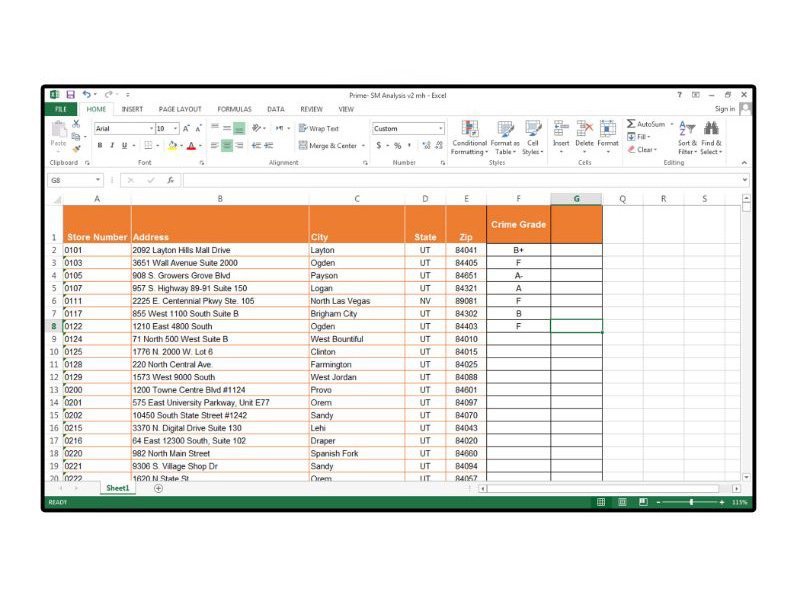Select cell F2 containing B+
This screenshot has width=800, height=600.
click(x=518, y=250)
